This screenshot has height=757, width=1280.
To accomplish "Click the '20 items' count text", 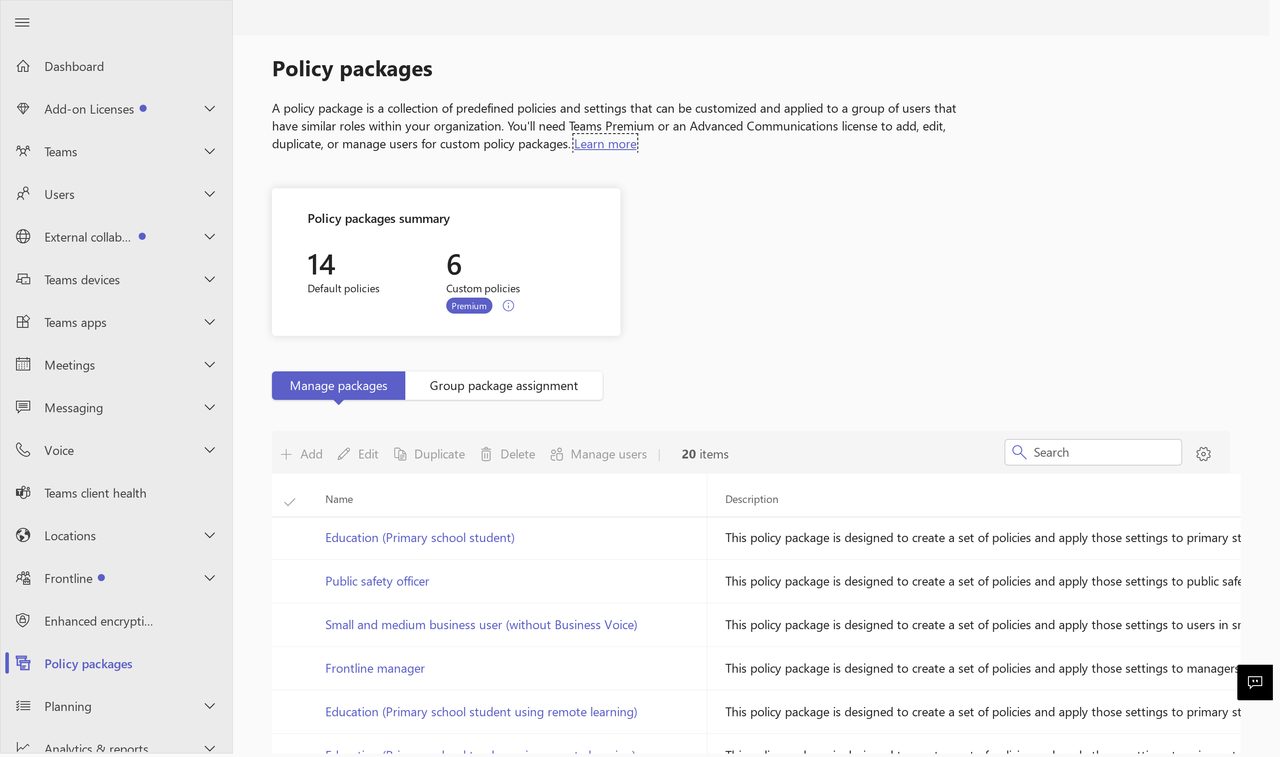I will [705, 454].
